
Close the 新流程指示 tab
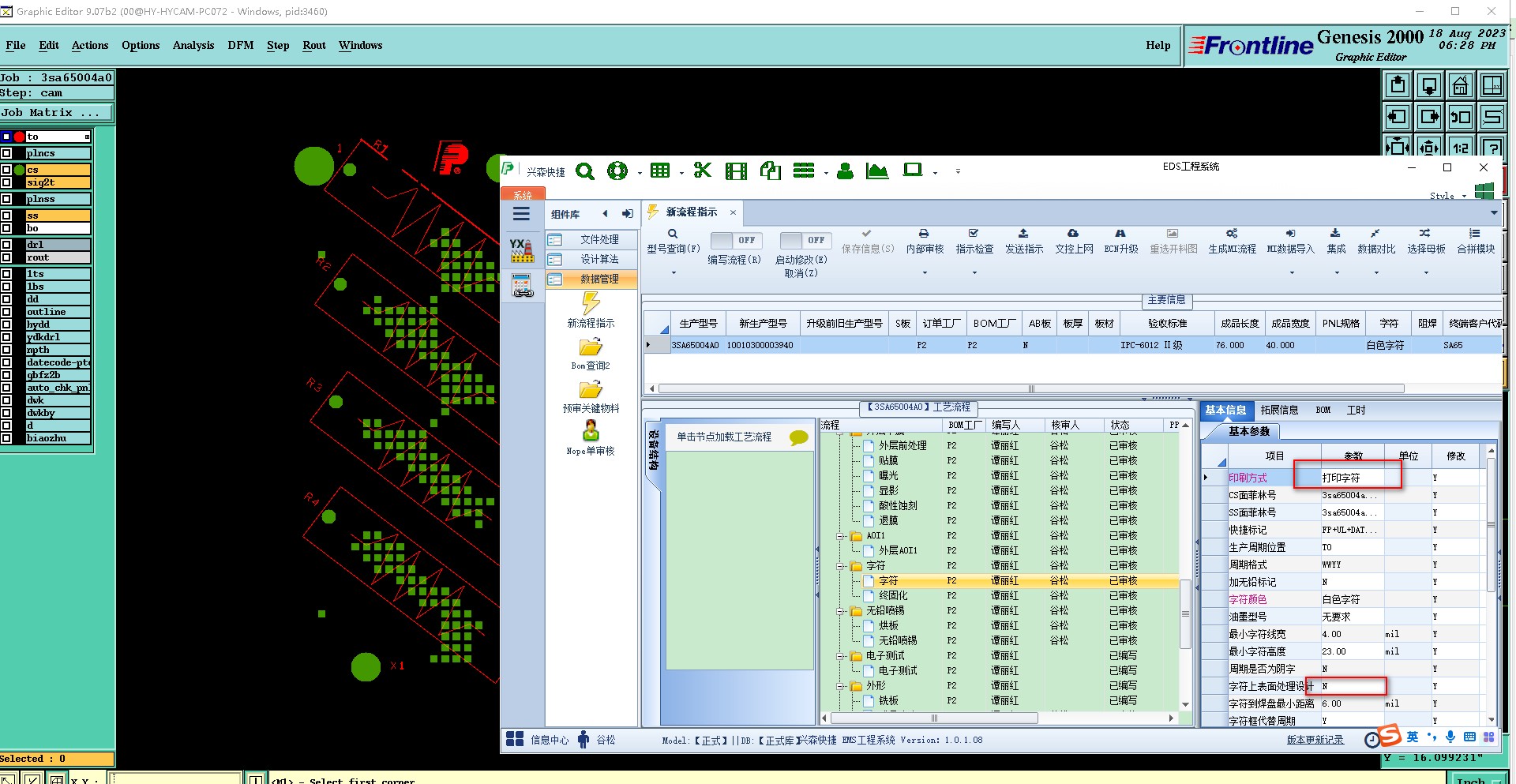733,212
